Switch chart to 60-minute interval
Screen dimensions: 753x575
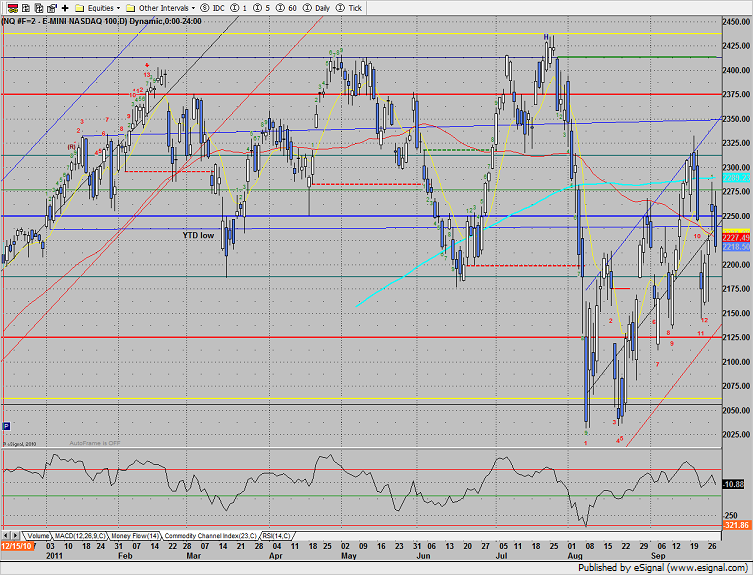click(x=286, y=8)
